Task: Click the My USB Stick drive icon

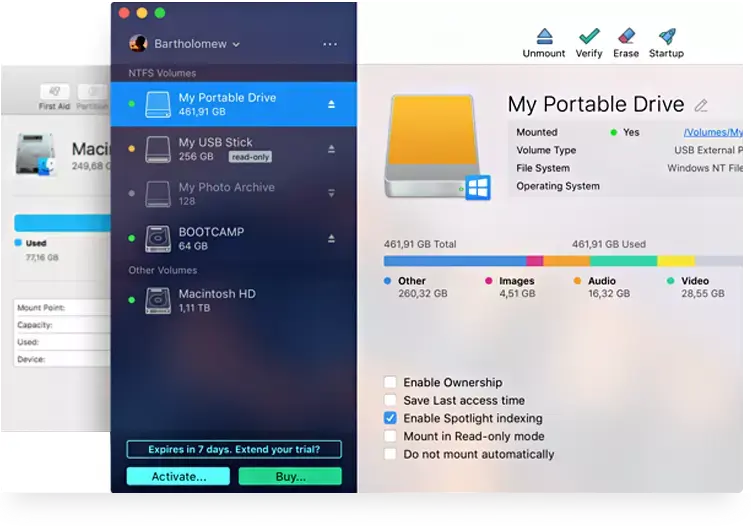Action: (x=158, y=149)
